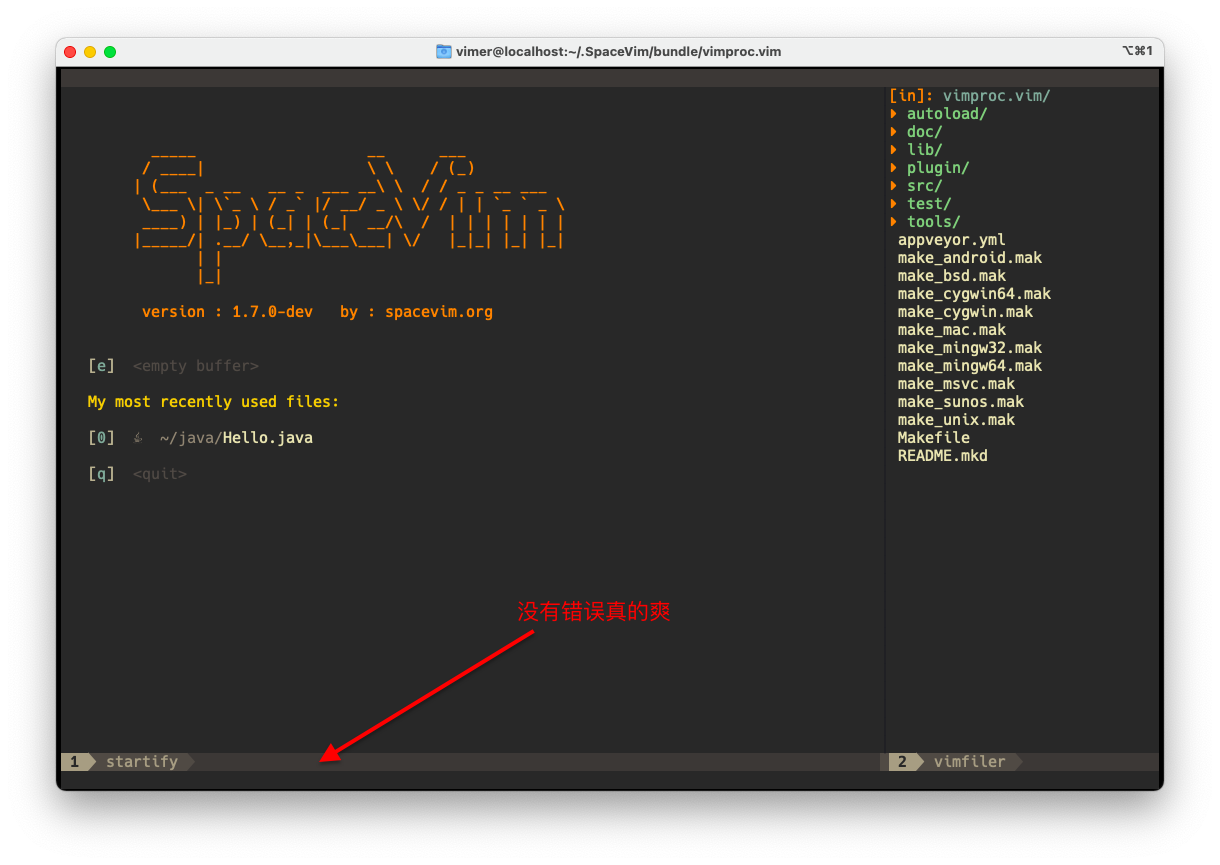Open the tools/ directory name
Viewport: 1220px width, 865px height.
[934, 222]
